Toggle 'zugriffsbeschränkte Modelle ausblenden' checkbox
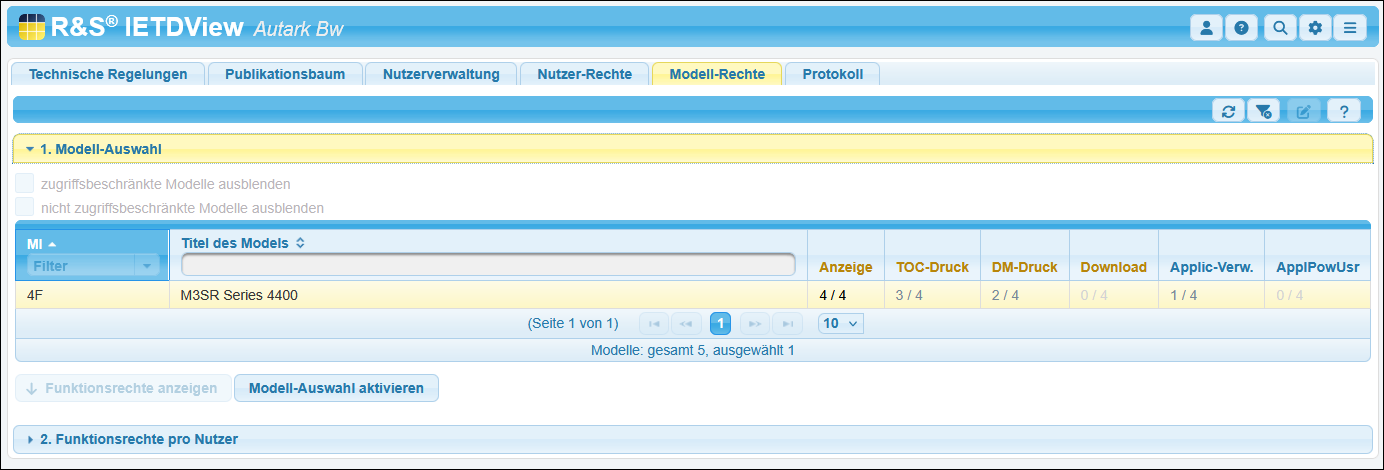Image resolution: width=1384 pixels, height=470 pixels. (x=25, y=184)
